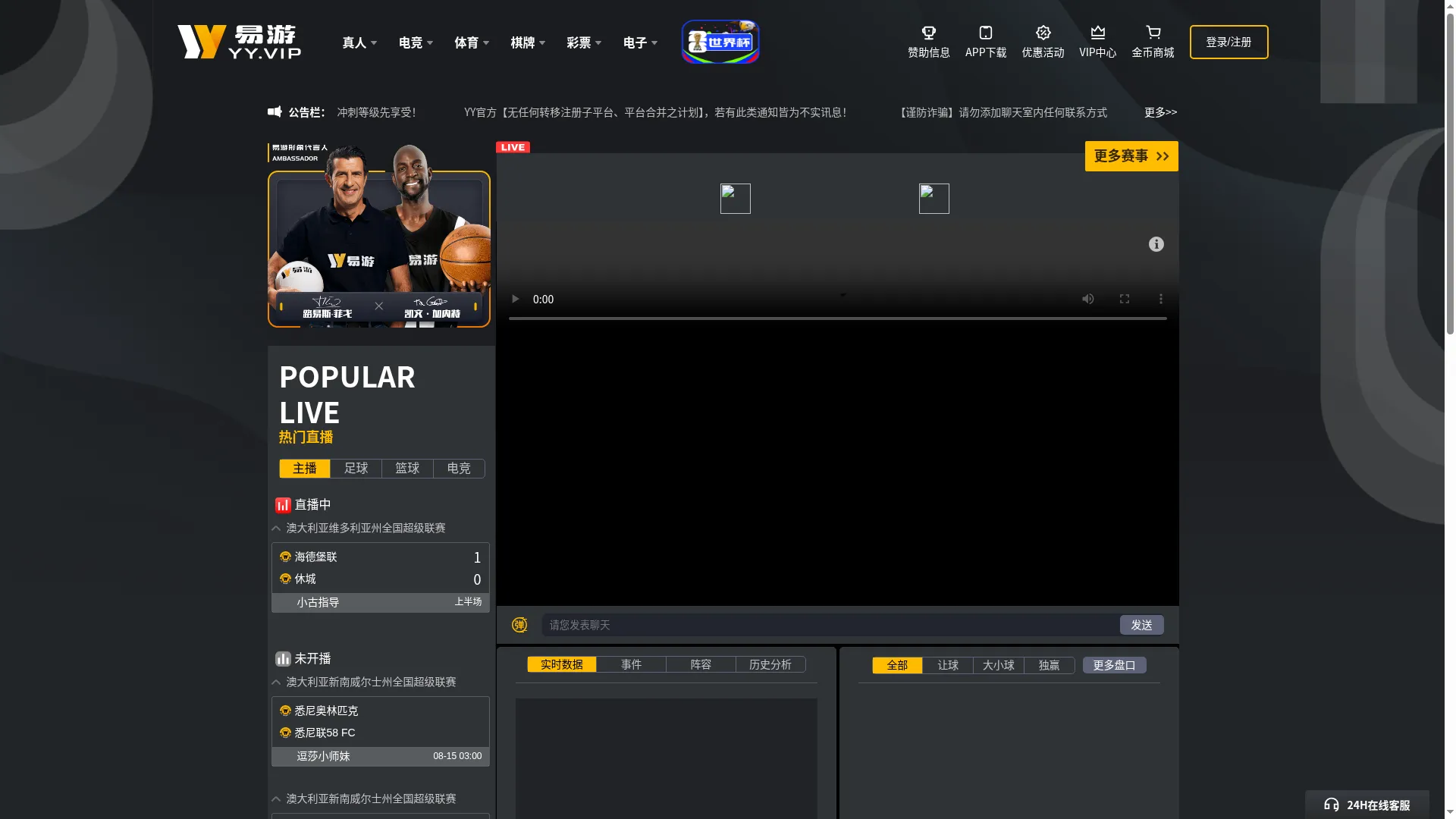1456x819 pixels.
Task: Switch to the 足球 tab
Action: click(x=356, y=469)
